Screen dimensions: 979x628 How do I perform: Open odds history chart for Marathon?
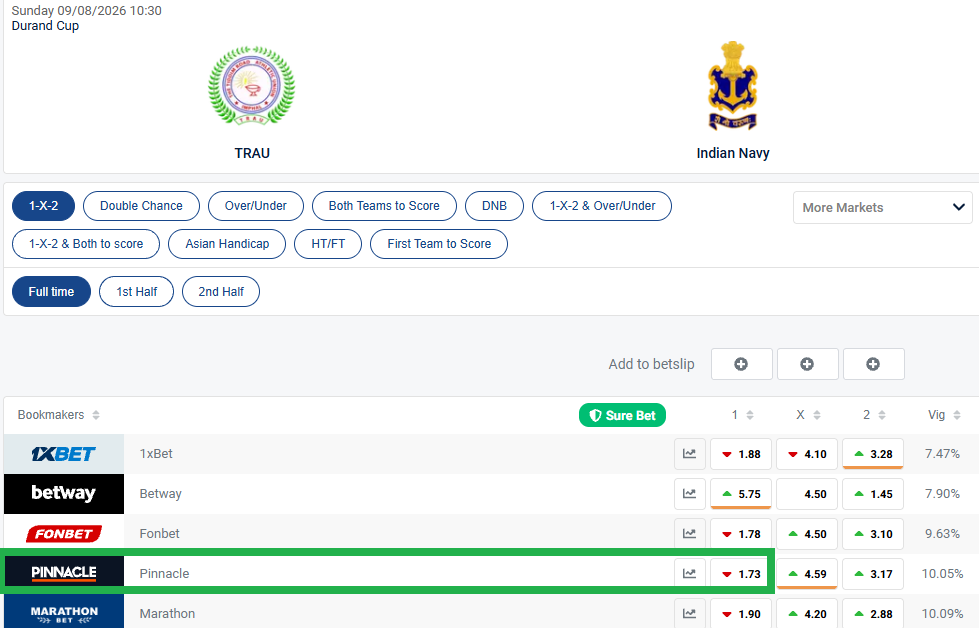[x=689, y=614]
